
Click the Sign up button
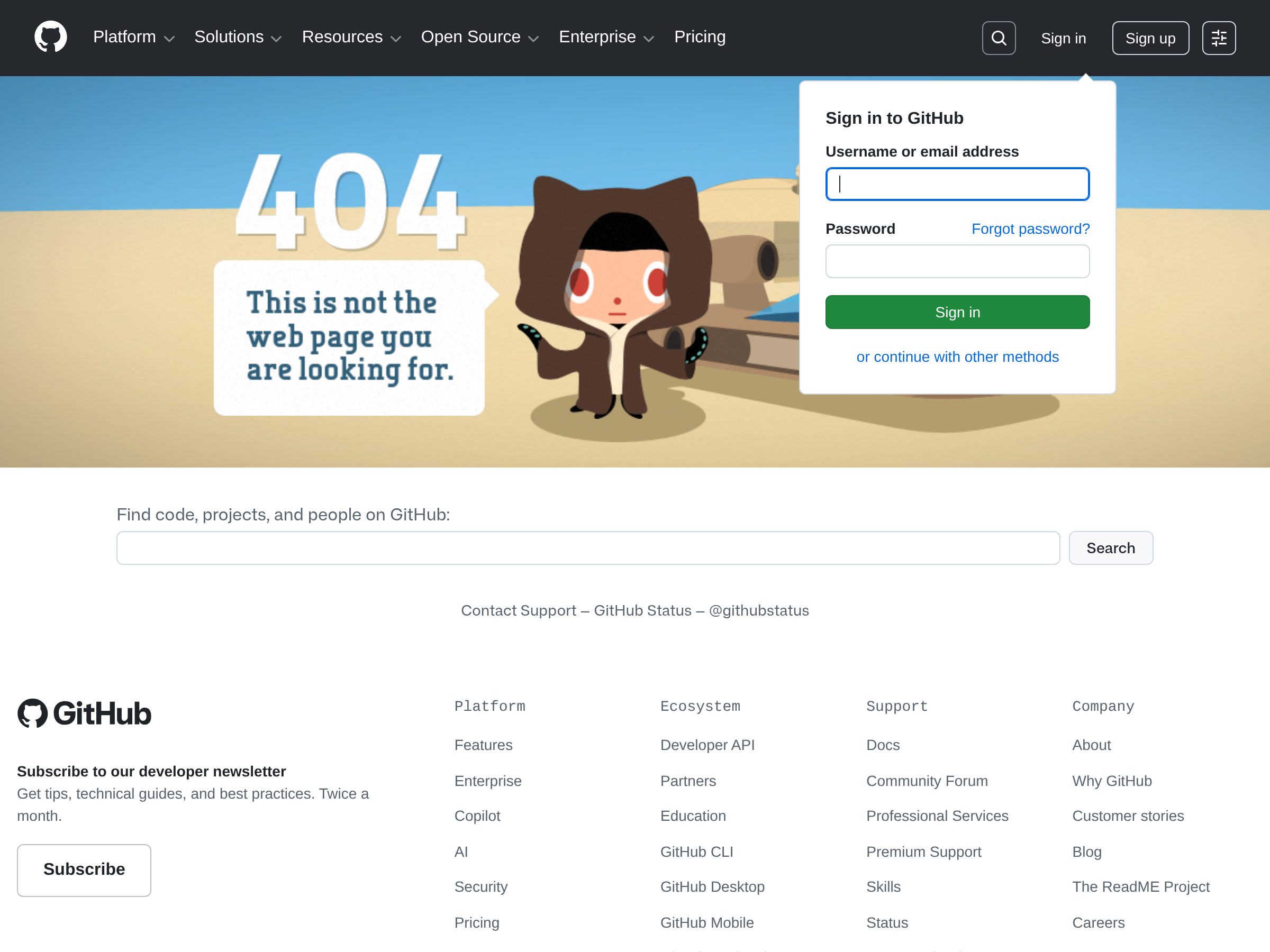[x=1150, y=38]
